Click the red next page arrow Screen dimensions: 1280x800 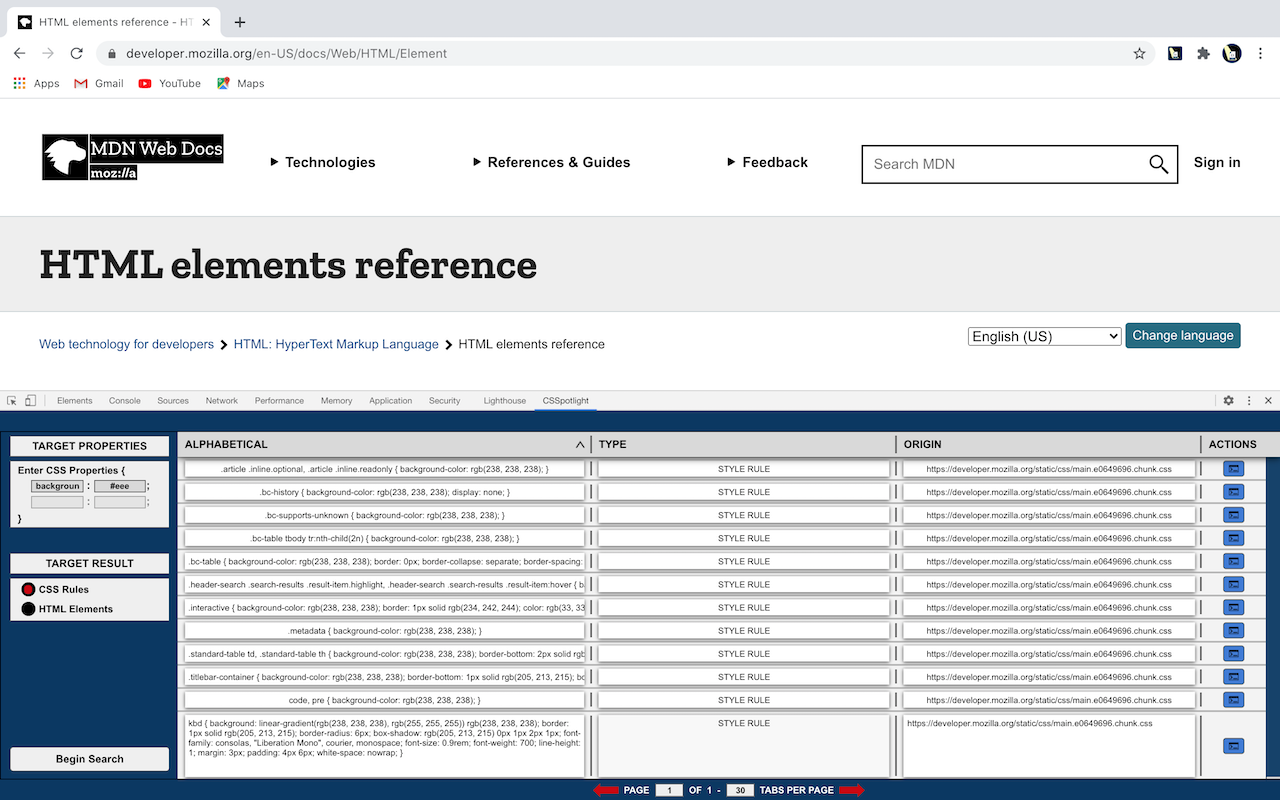(x=851, y=790)
